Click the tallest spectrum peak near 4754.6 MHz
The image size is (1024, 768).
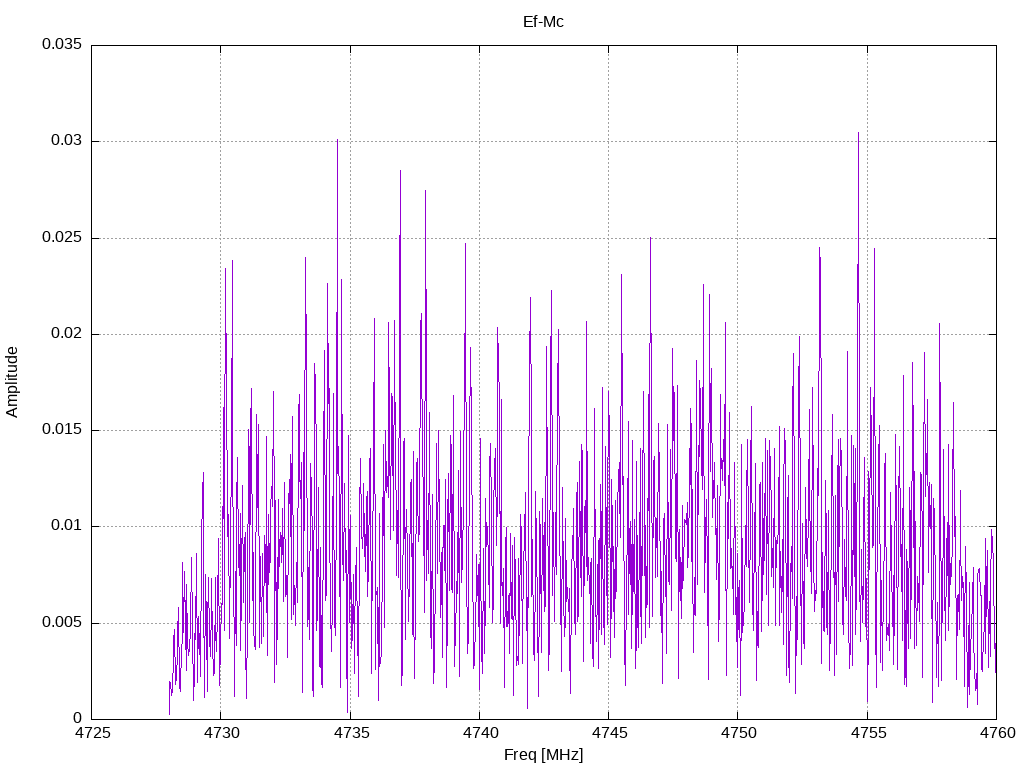858,134
